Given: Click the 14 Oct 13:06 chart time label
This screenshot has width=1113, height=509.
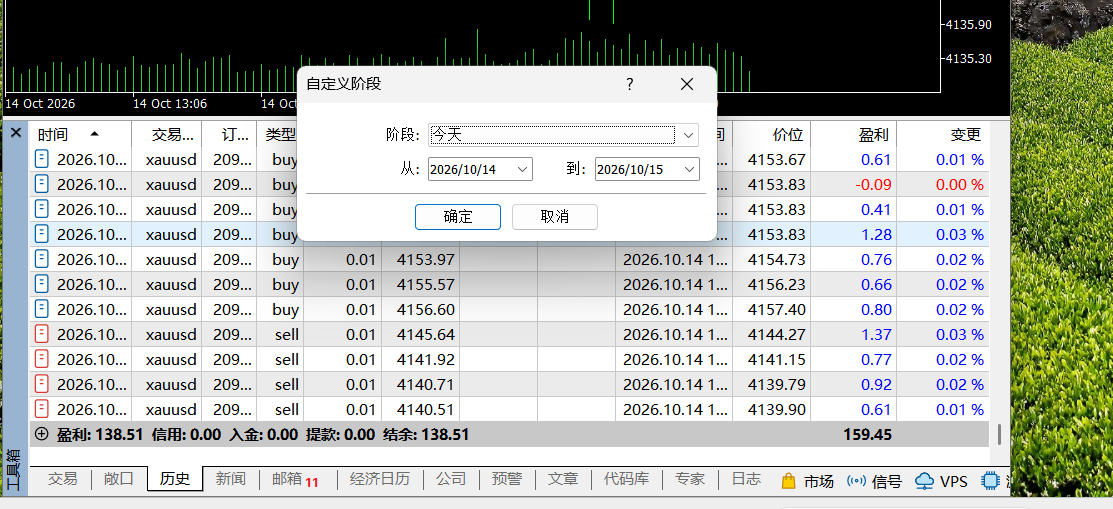Looking at the screenshot, I should (x=170, y=104).
